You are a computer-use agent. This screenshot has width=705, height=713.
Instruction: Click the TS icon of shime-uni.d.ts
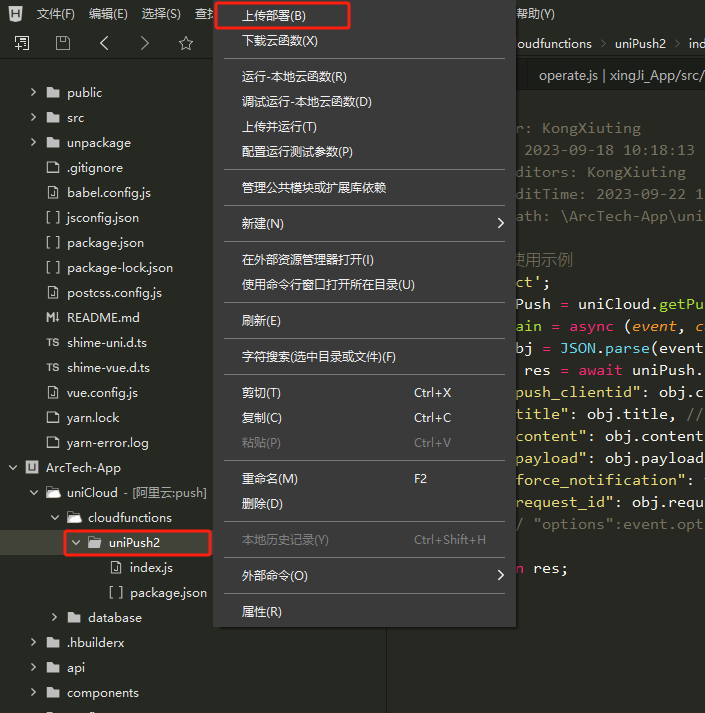pyautogui.click(x=53, y=342)
